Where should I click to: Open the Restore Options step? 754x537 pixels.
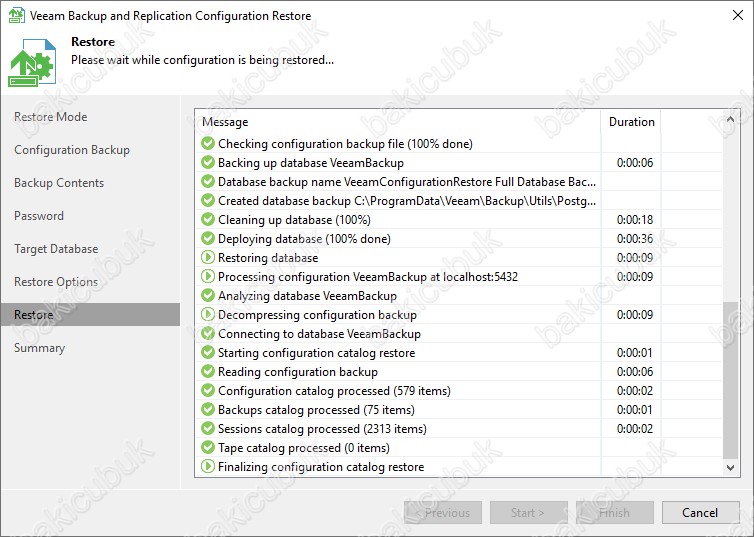tap(56, 282)
